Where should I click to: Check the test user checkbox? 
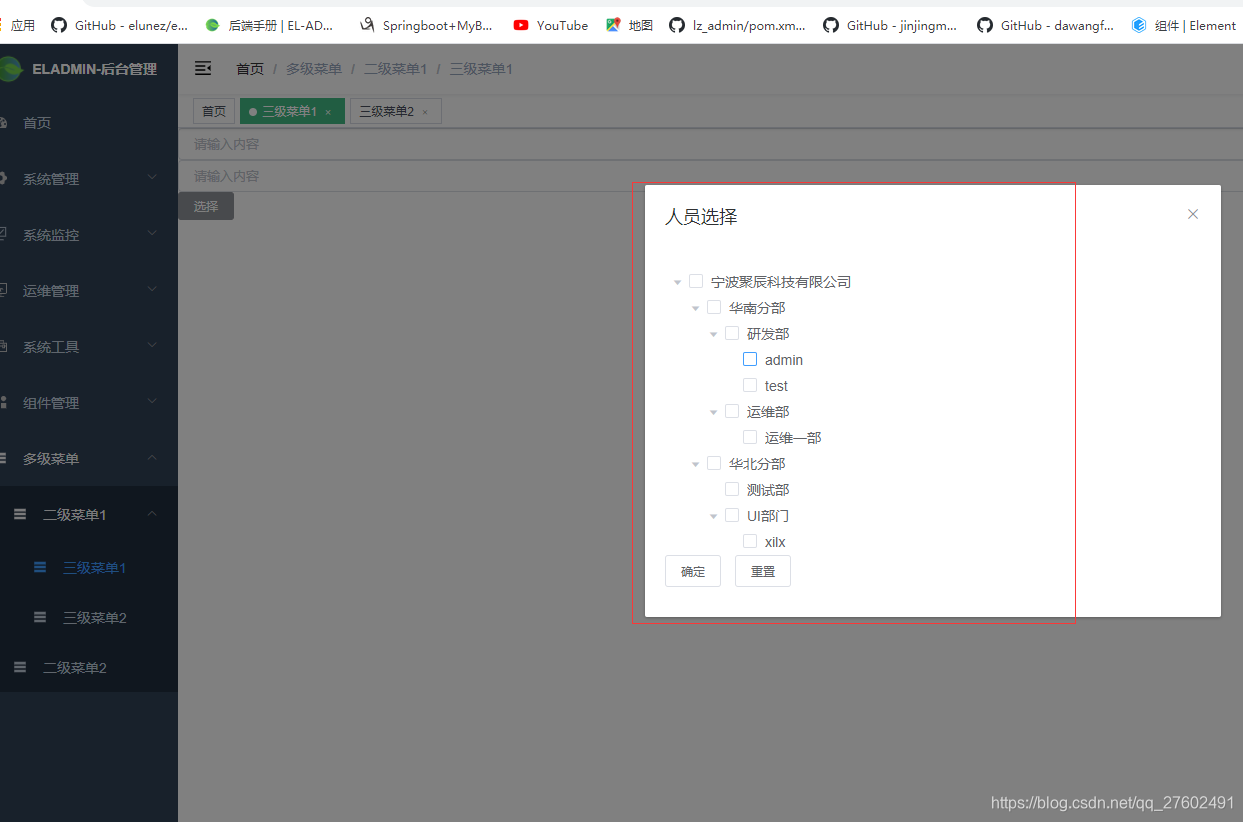750,385
